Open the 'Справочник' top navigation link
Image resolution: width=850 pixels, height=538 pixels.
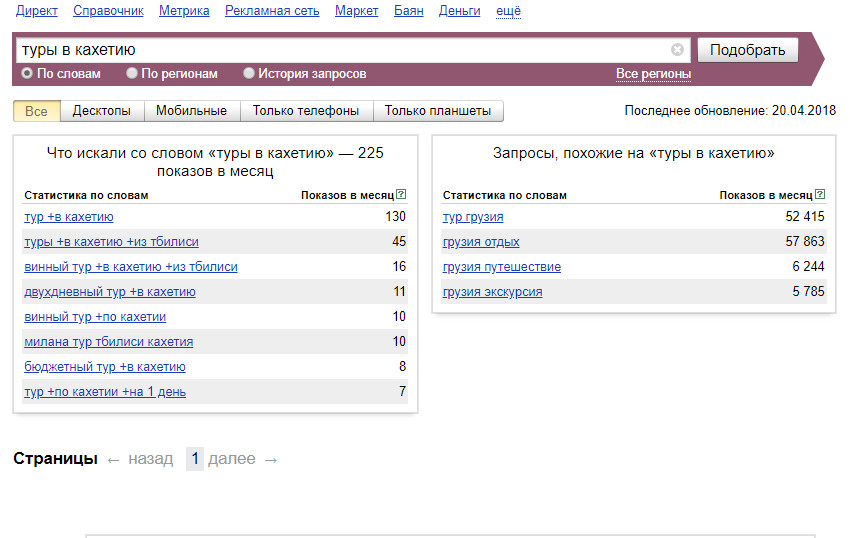pyautogui.click(x=108, y=10)
